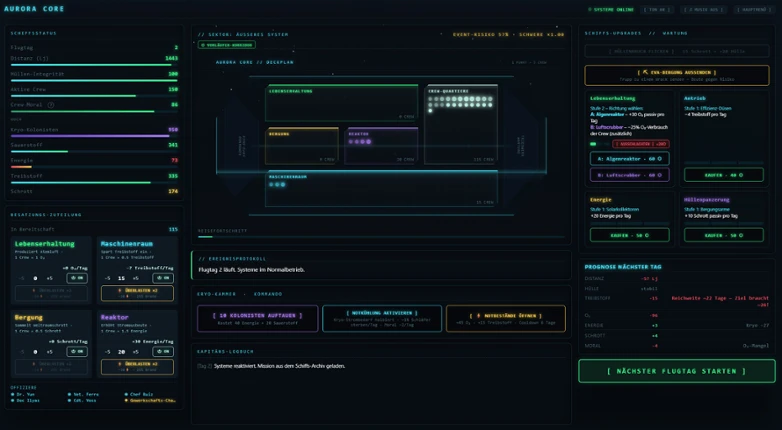This screenshot has width=782, height=430.
Task: Click the Reisefortschritt progress bar
Action: [382, 237]
